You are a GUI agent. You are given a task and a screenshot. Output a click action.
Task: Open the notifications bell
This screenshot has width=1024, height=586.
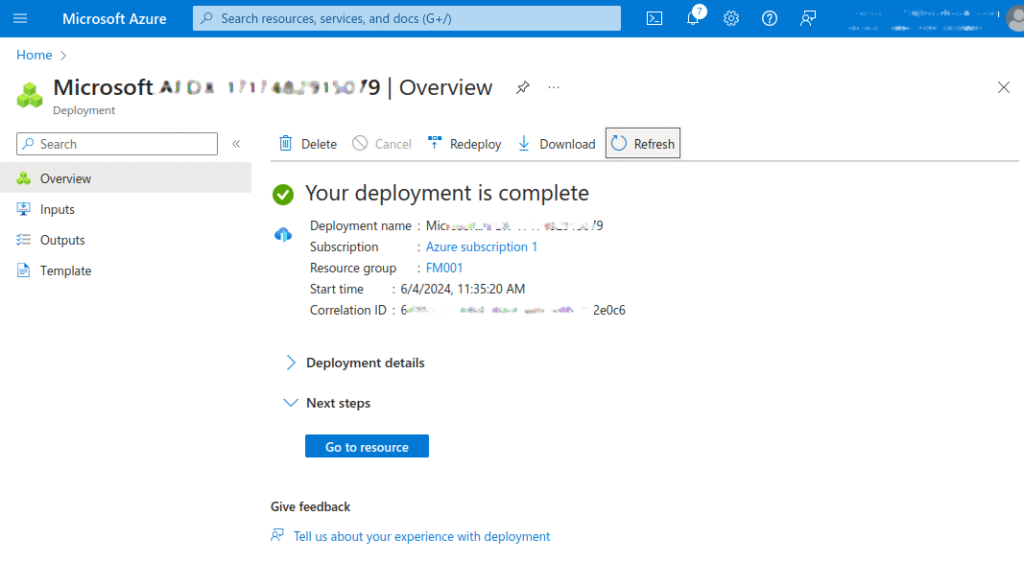pos(693,18)
